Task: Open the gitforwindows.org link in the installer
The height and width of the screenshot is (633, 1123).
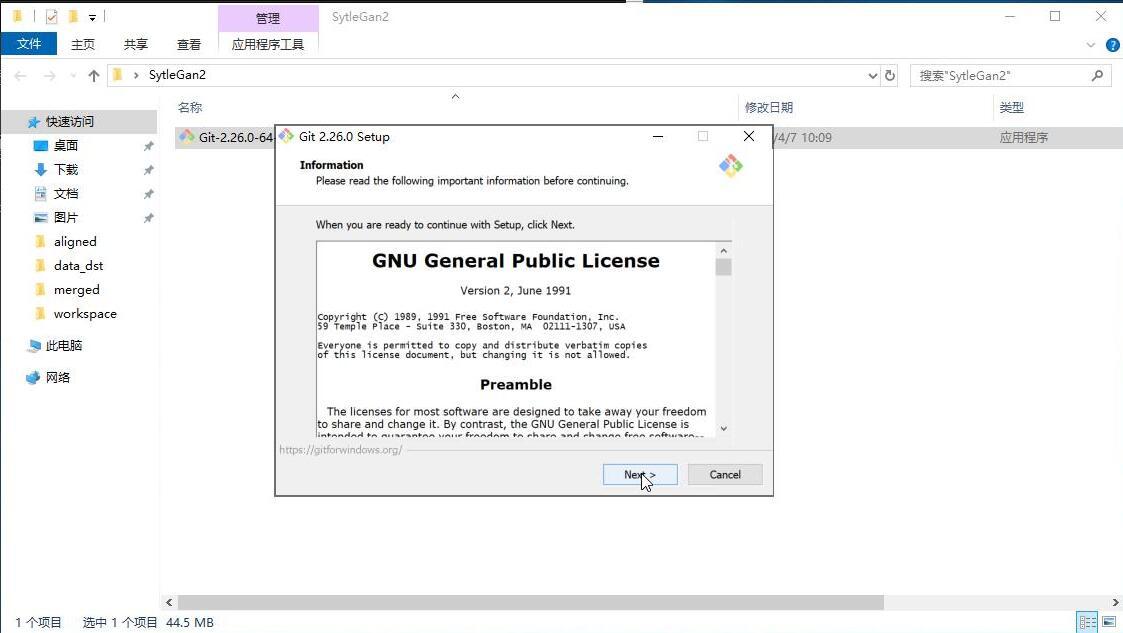Action: [341, 450]
